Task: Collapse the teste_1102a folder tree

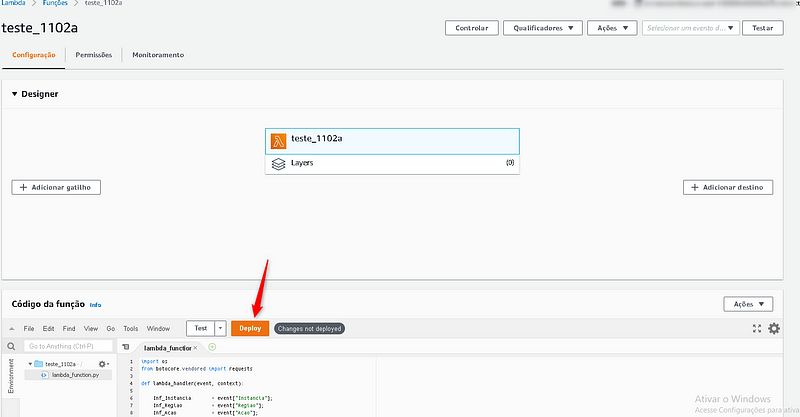Action: pyautogui.click(x=30, y=364)
